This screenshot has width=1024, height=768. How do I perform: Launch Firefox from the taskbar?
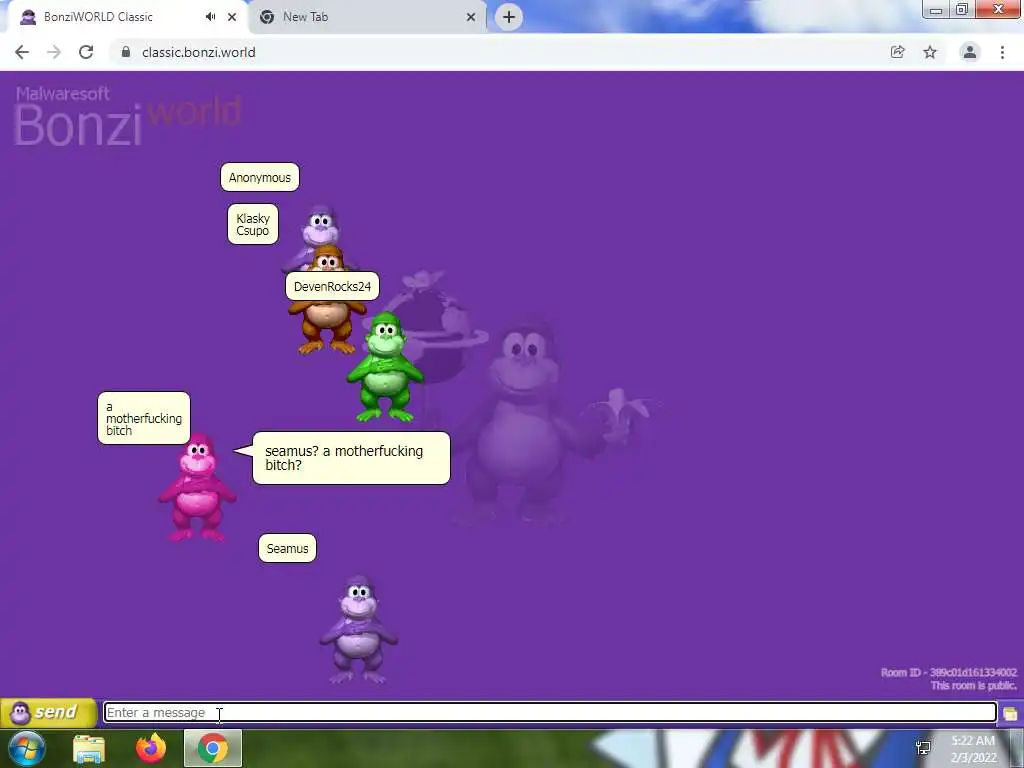click(x=151, y=748)
